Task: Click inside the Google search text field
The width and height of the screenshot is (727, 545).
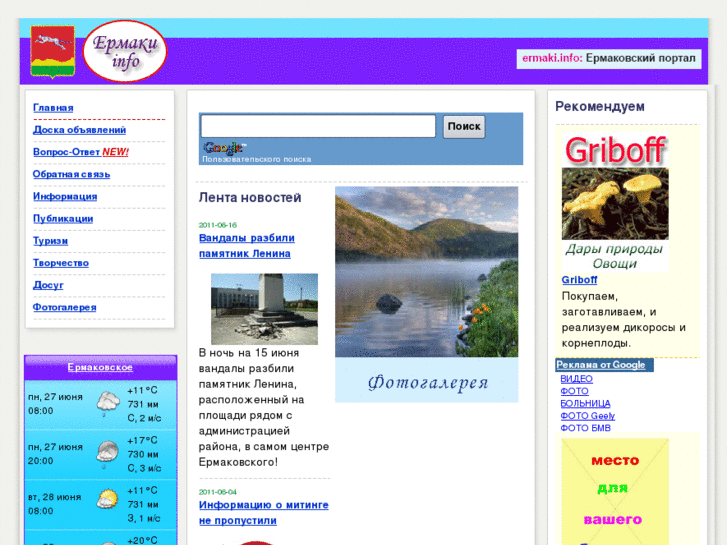Action: click(x=318, y=126)
